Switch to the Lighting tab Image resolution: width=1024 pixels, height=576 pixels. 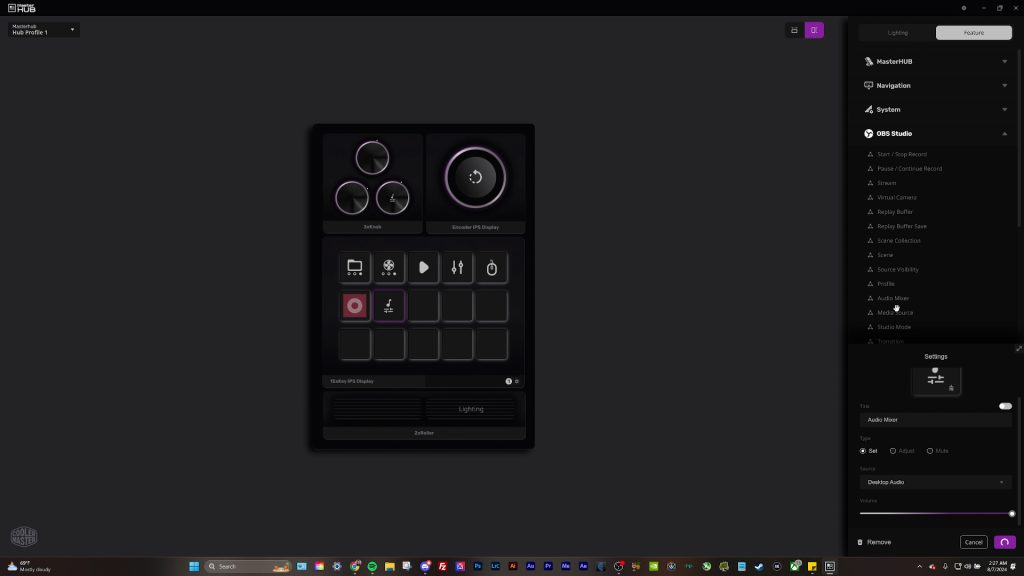coord(897,32)
